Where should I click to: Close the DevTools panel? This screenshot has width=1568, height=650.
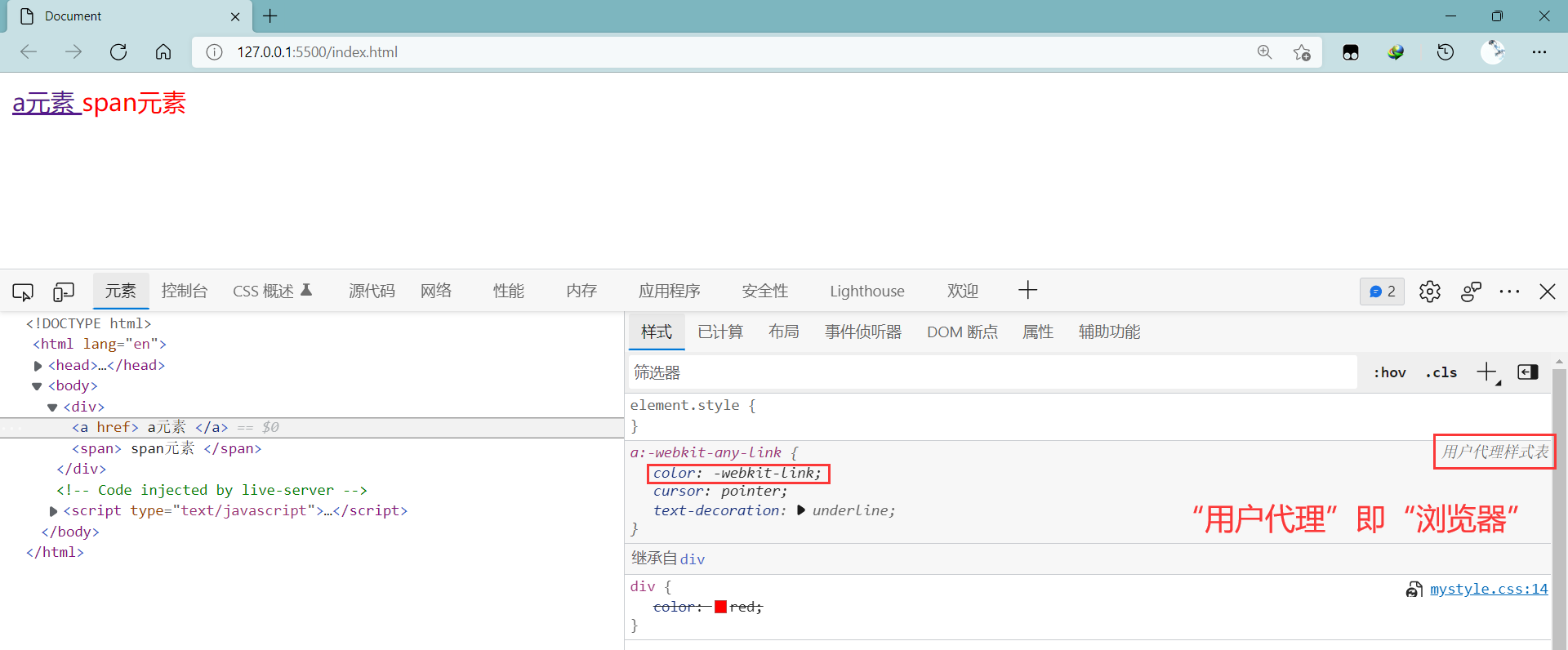(1548, 292)
